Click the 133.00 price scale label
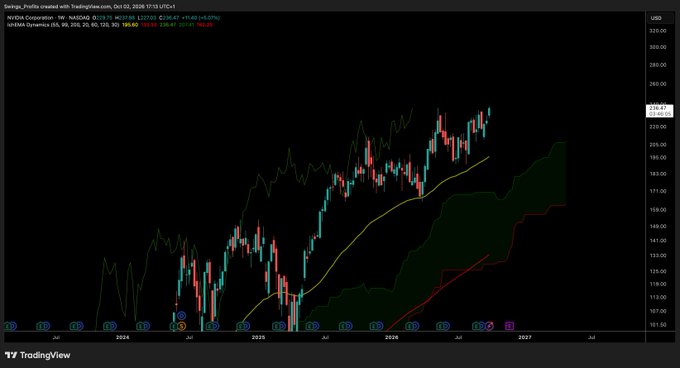The height and width of the screenshot is (368, 680). [x=658, y=255]
